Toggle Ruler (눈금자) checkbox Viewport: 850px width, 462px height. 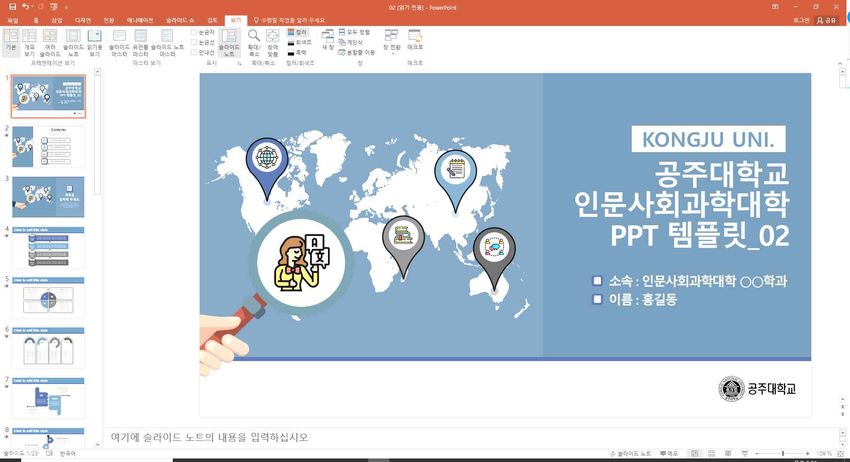[x=203, y=33]
